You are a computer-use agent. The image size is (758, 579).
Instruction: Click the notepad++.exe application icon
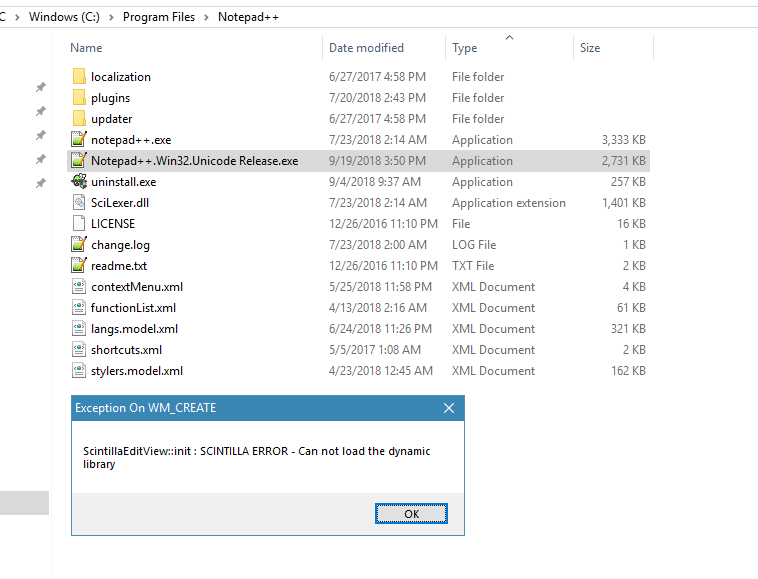click(x=79, y=139)
